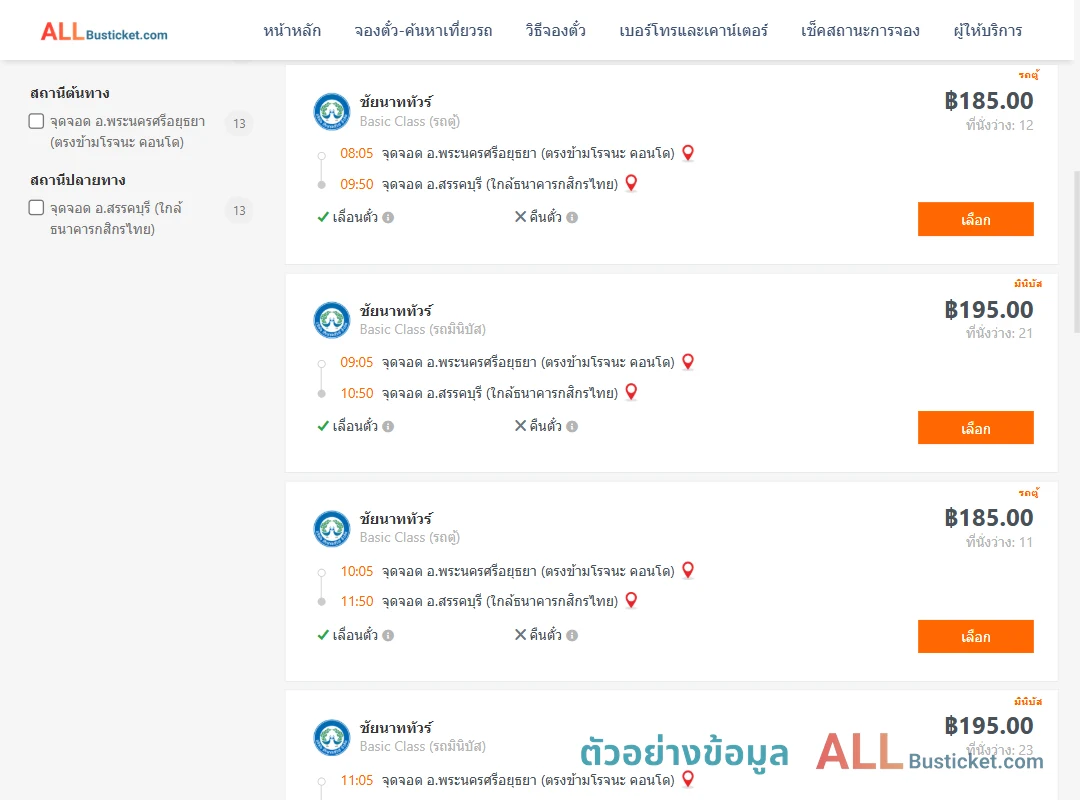Click ที่นั่งว่าง: 11 seat count
The width and height of the screenshot is (1080, 800).
tap(999, 542)
